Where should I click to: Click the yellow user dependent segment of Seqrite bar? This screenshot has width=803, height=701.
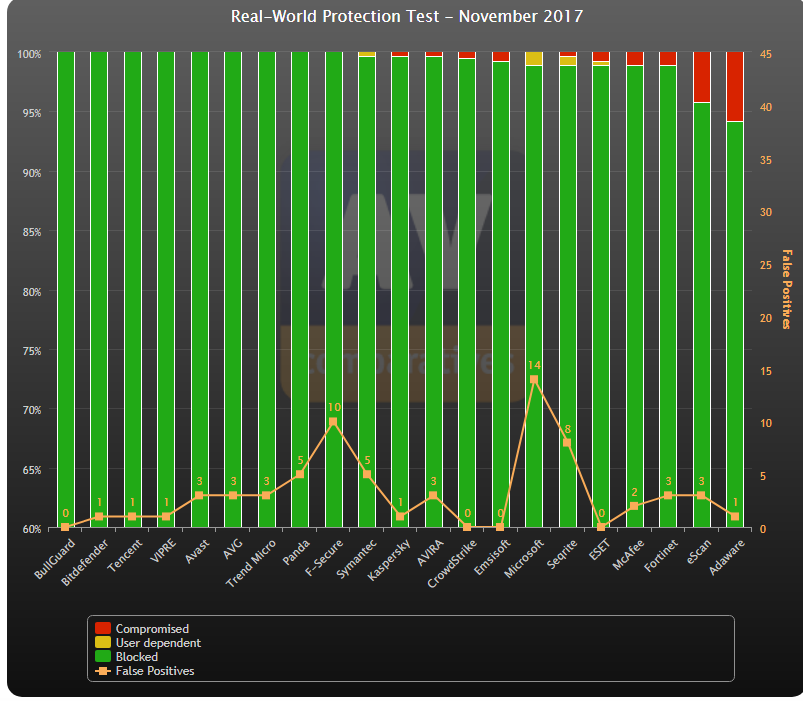point(567,61)
